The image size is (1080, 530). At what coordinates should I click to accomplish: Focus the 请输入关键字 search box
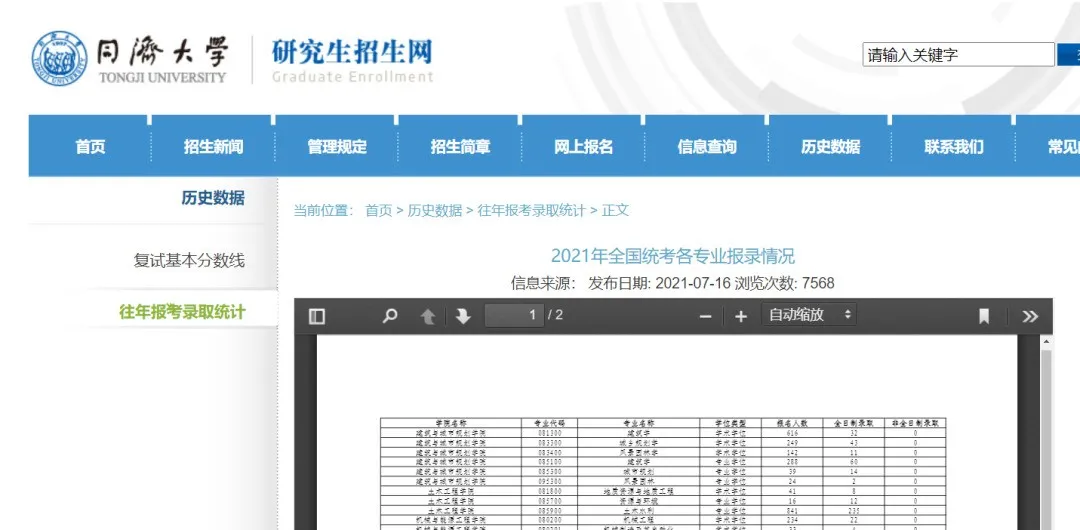click(x=958, y=55)
